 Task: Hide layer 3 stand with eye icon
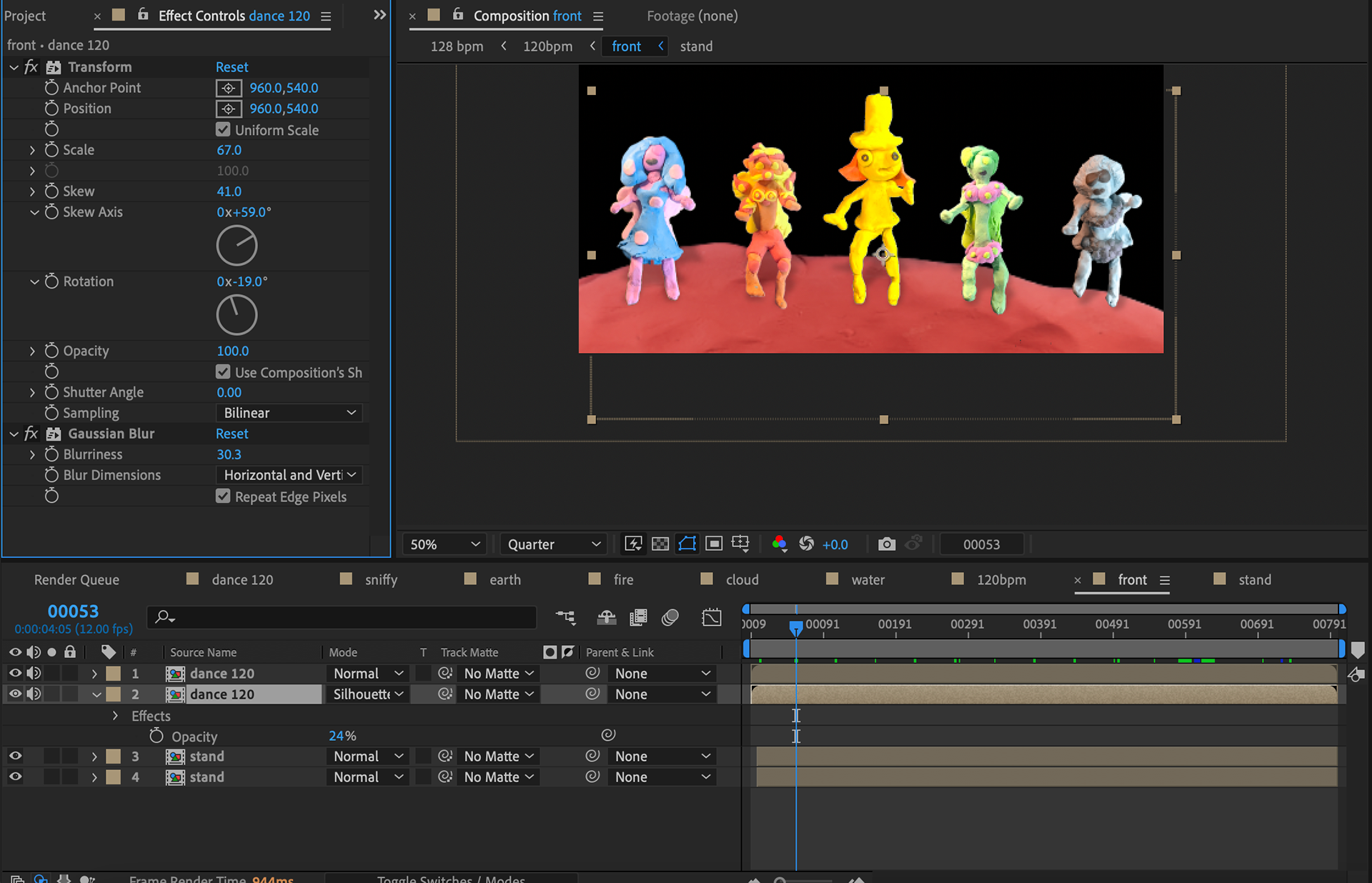15,756
